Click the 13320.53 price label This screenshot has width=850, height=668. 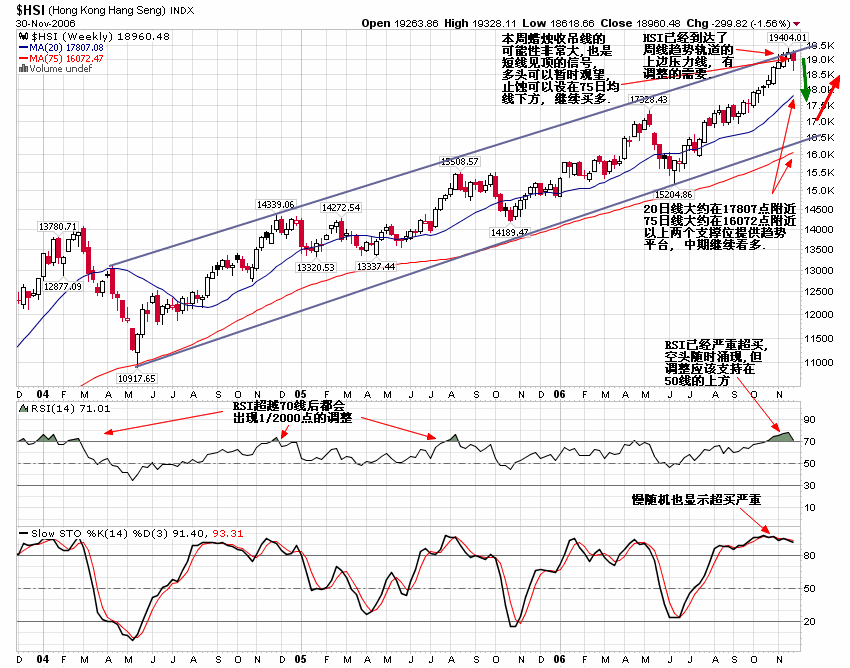315,267
